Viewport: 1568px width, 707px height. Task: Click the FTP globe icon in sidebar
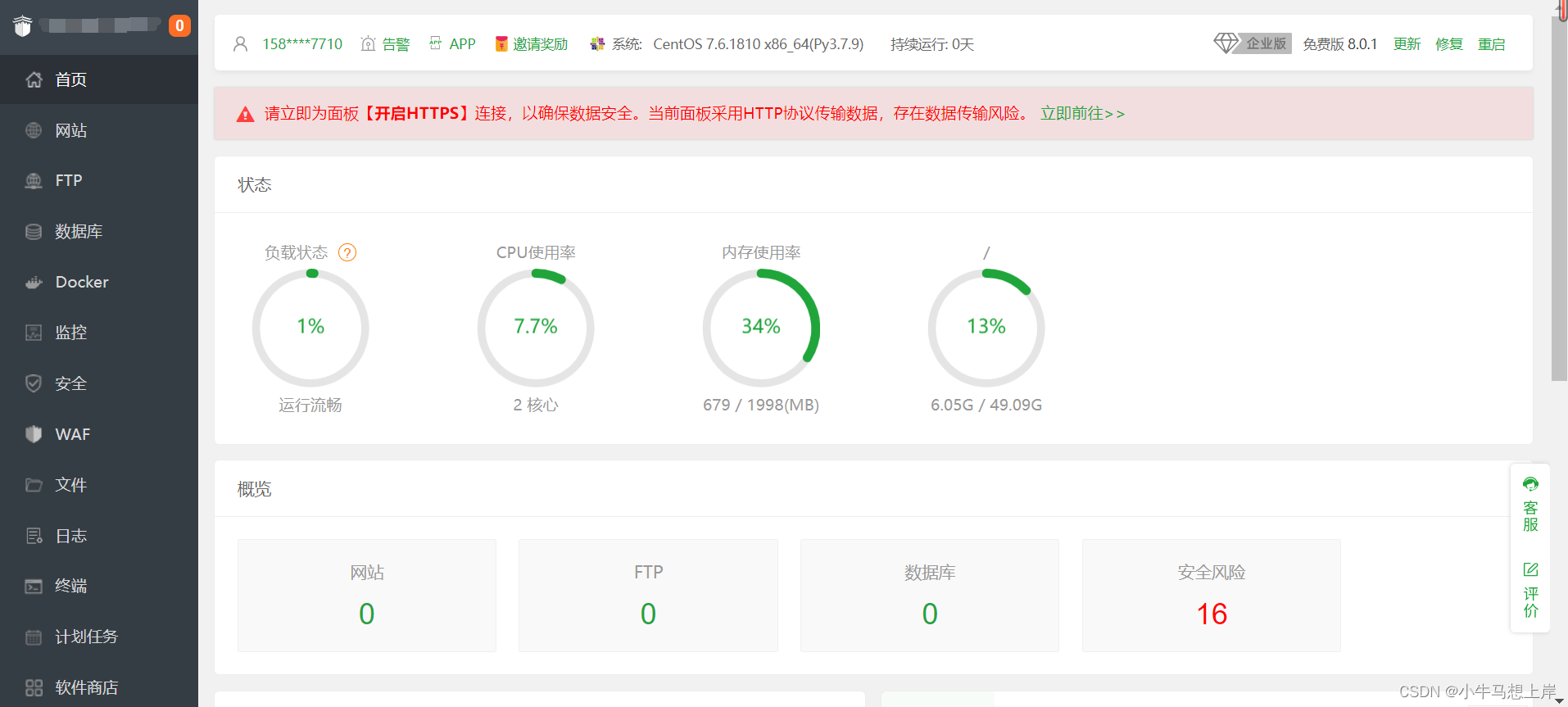click(x=34, y=181)
